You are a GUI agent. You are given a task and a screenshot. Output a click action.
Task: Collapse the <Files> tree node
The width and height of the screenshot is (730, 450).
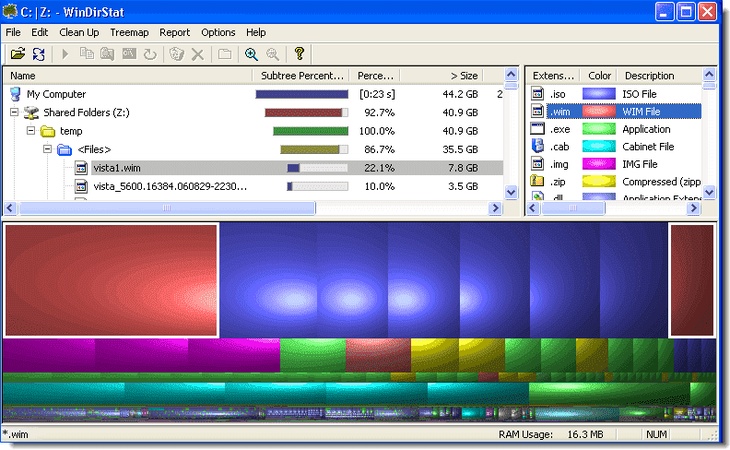[47, 149]
